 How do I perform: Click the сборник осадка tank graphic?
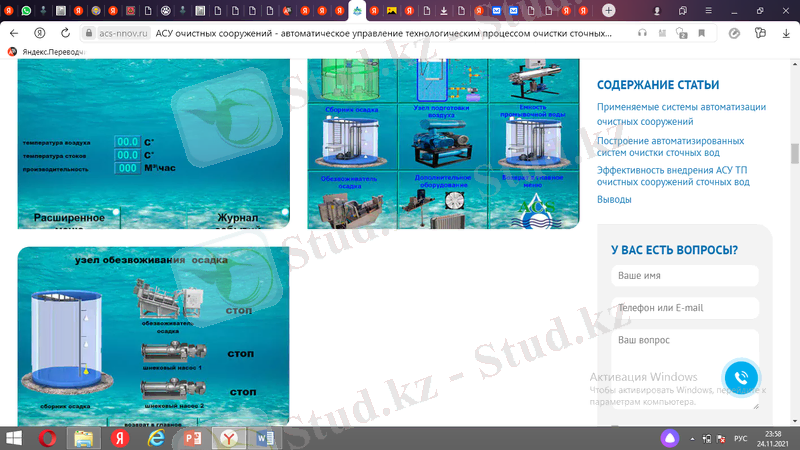click(x=67, y=342)
